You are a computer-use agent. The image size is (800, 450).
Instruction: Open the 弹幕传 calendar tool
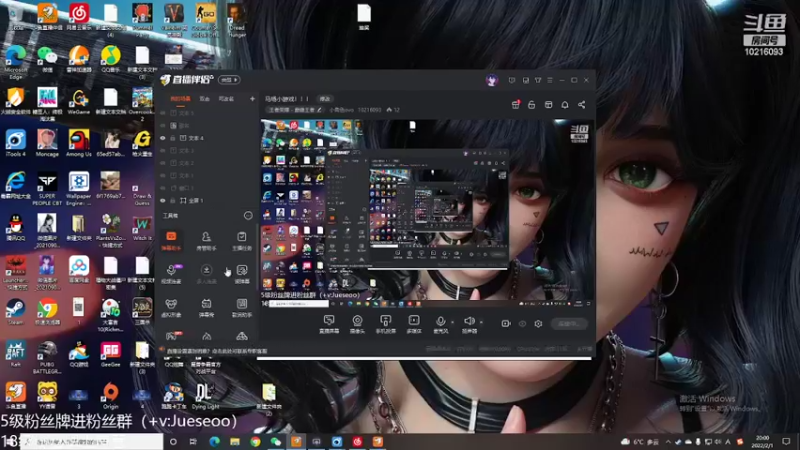(206, 308)
